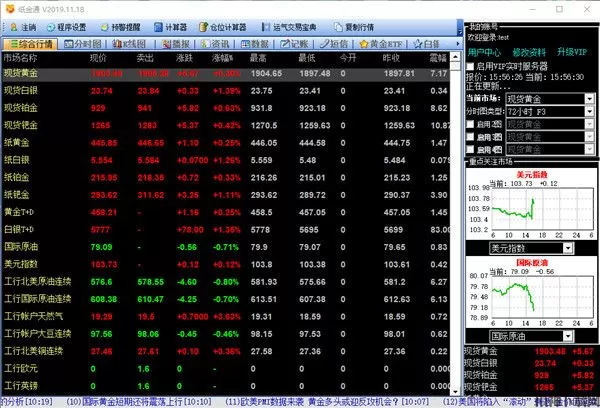
Task: Open news ticker item 欧美PMI数据来袭
Action: tap(327, 402)
